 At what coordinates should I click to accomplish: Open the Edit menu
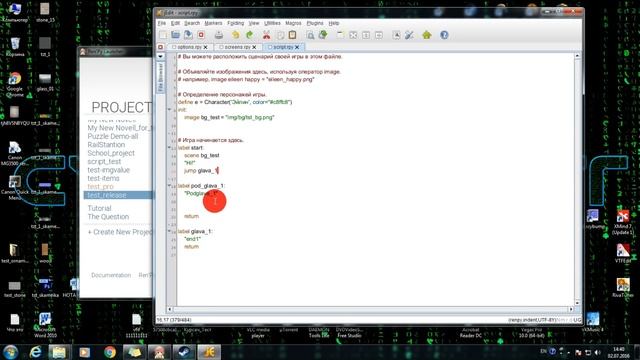(x=175, y=23)
